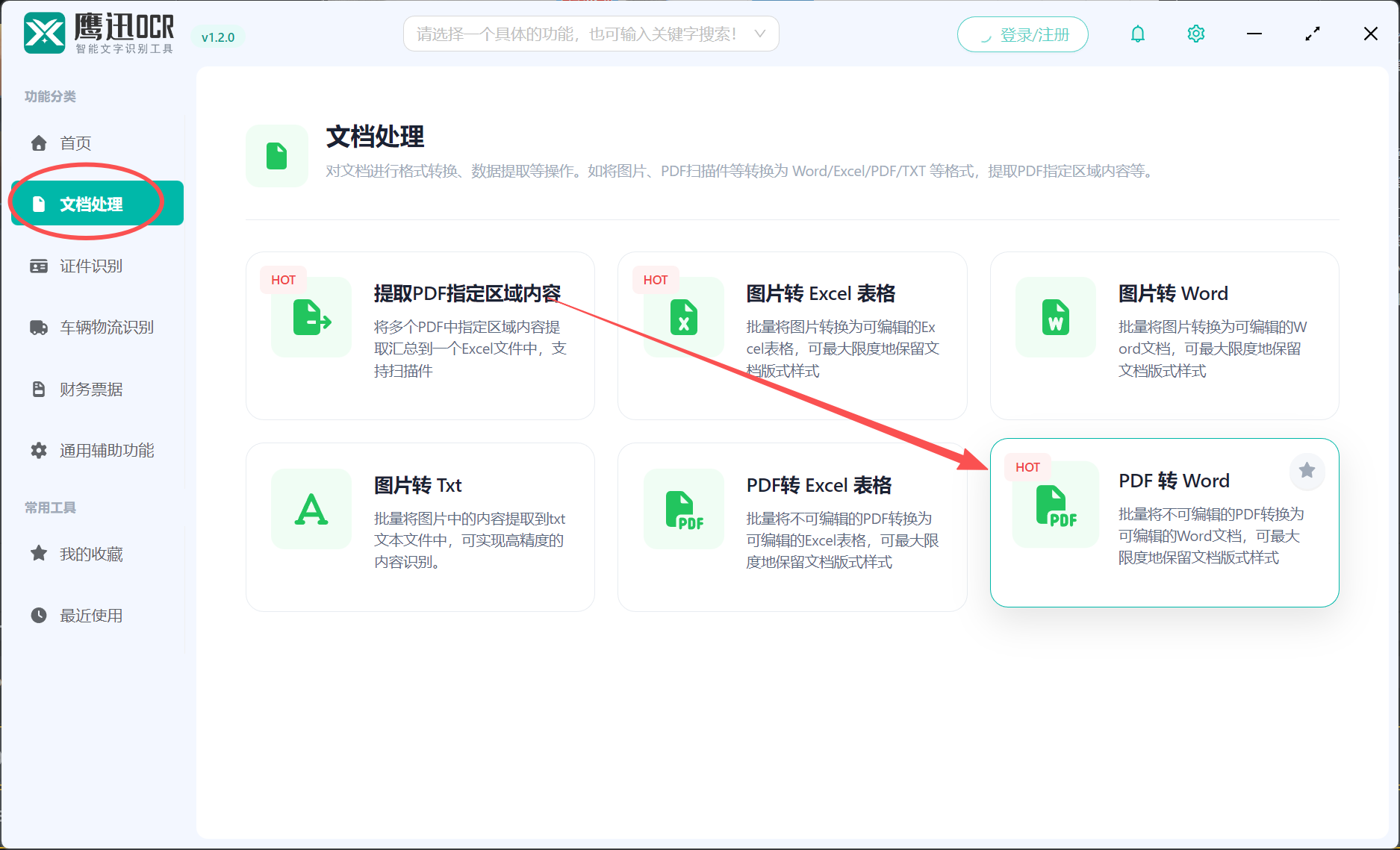This screenshot has height=850, width=1400.
Task: Open 提取PDF指定区域内容 feature
Action: [468, 293]
